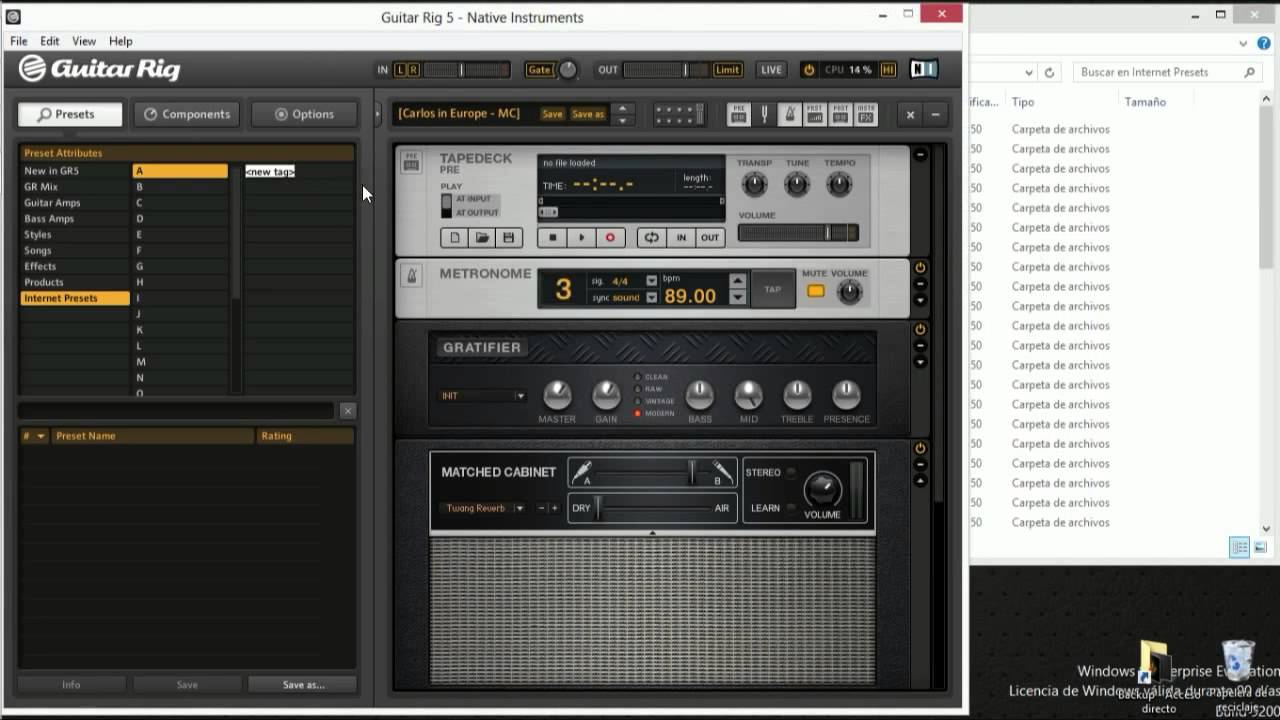Switch to the Components tab
Image resolution: width=1280 pixels, height=720 pixels.
pos(187,114)
